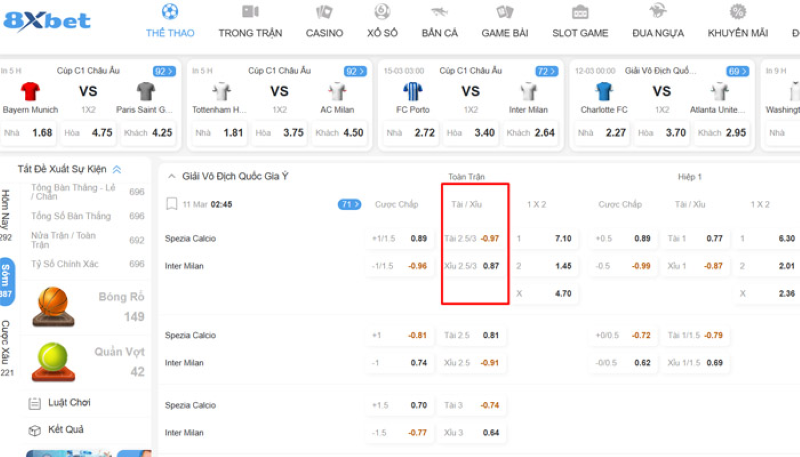The width and height of the screenshot is (800, 457).
Task: Bet Hòa 4.75 on Bayern Munich match
Action: [88, 133]
